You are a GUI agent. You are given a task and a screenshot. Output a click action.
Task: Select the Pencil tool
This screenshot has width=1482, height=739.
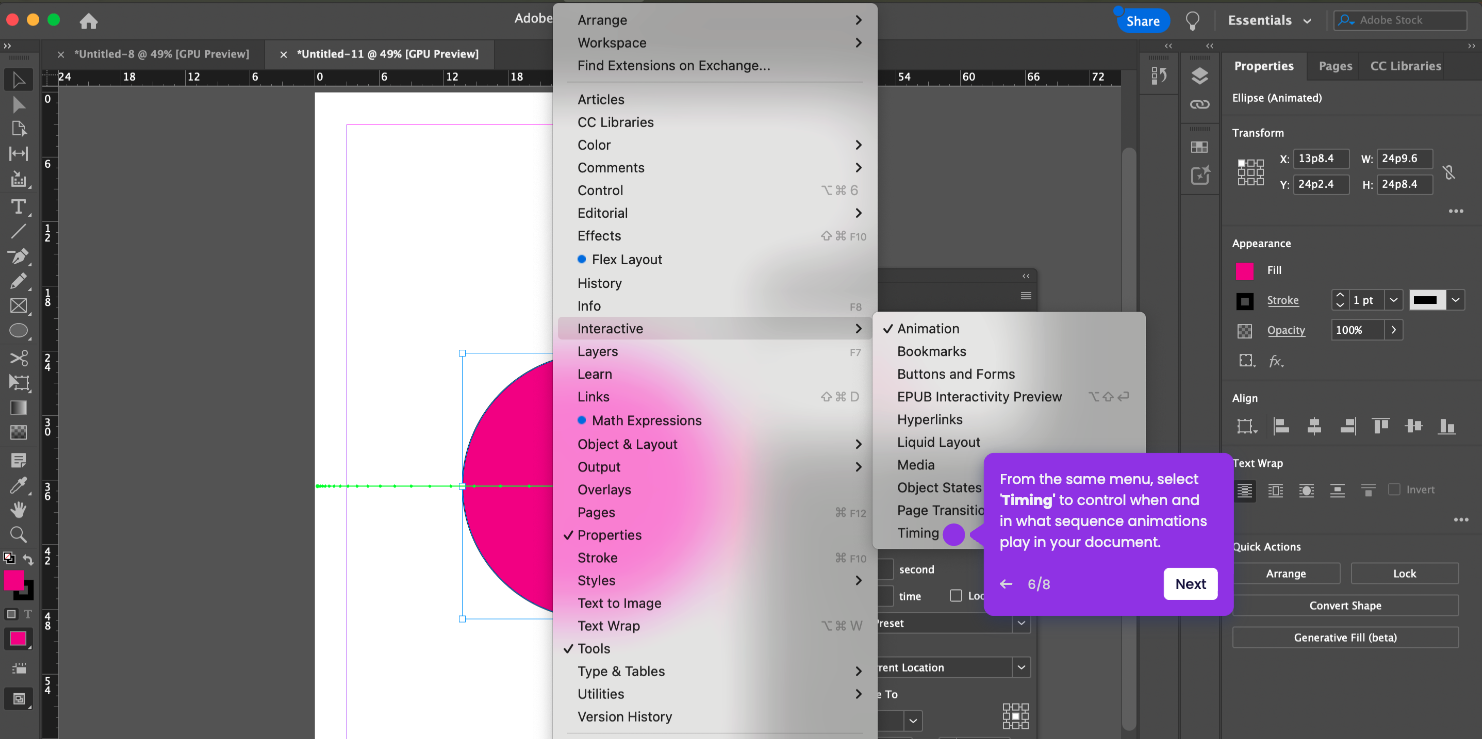pyautogui.click(x=18, y=281)
